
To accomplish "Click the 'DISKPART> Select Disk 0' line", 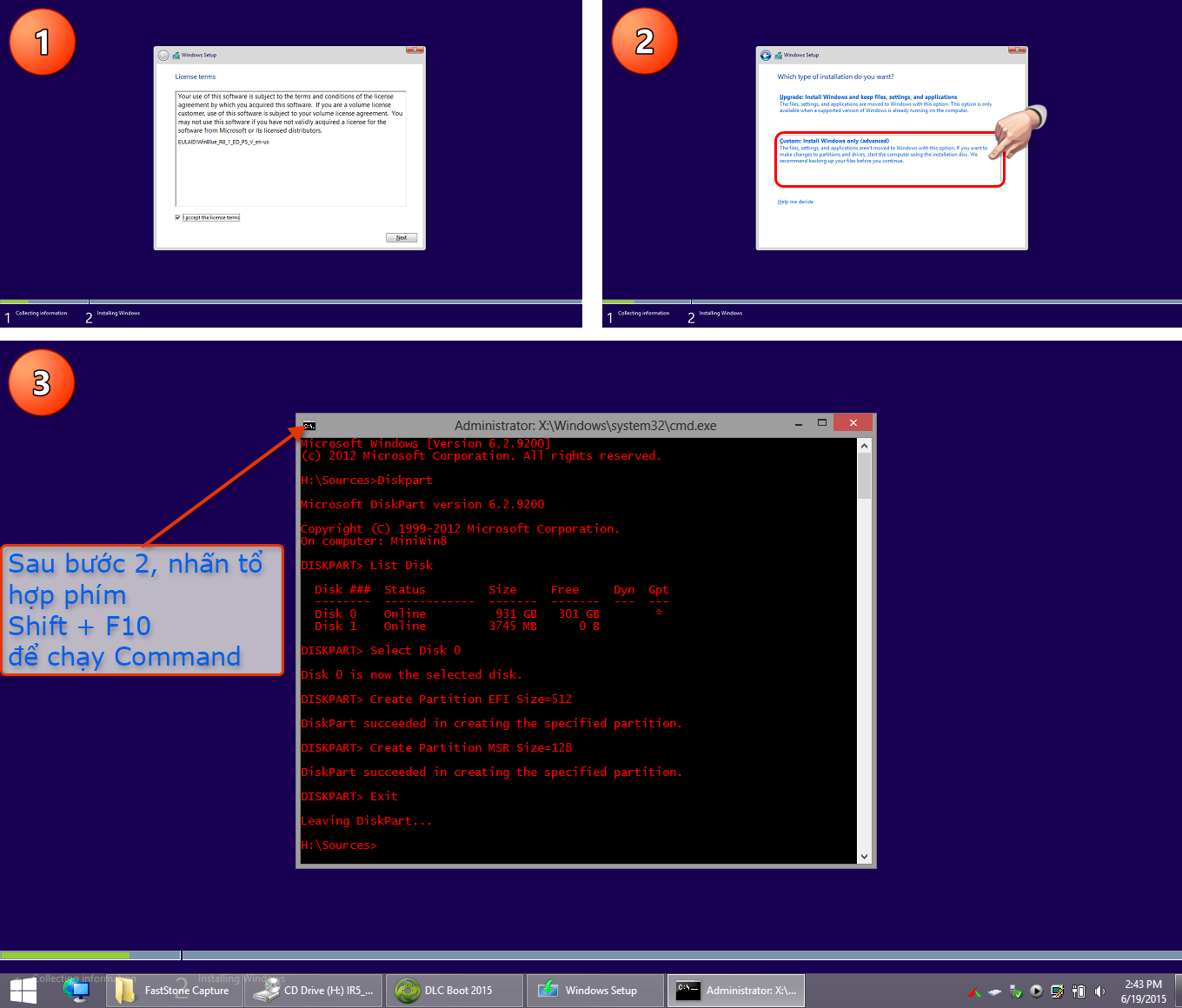I will click(381, 651).
